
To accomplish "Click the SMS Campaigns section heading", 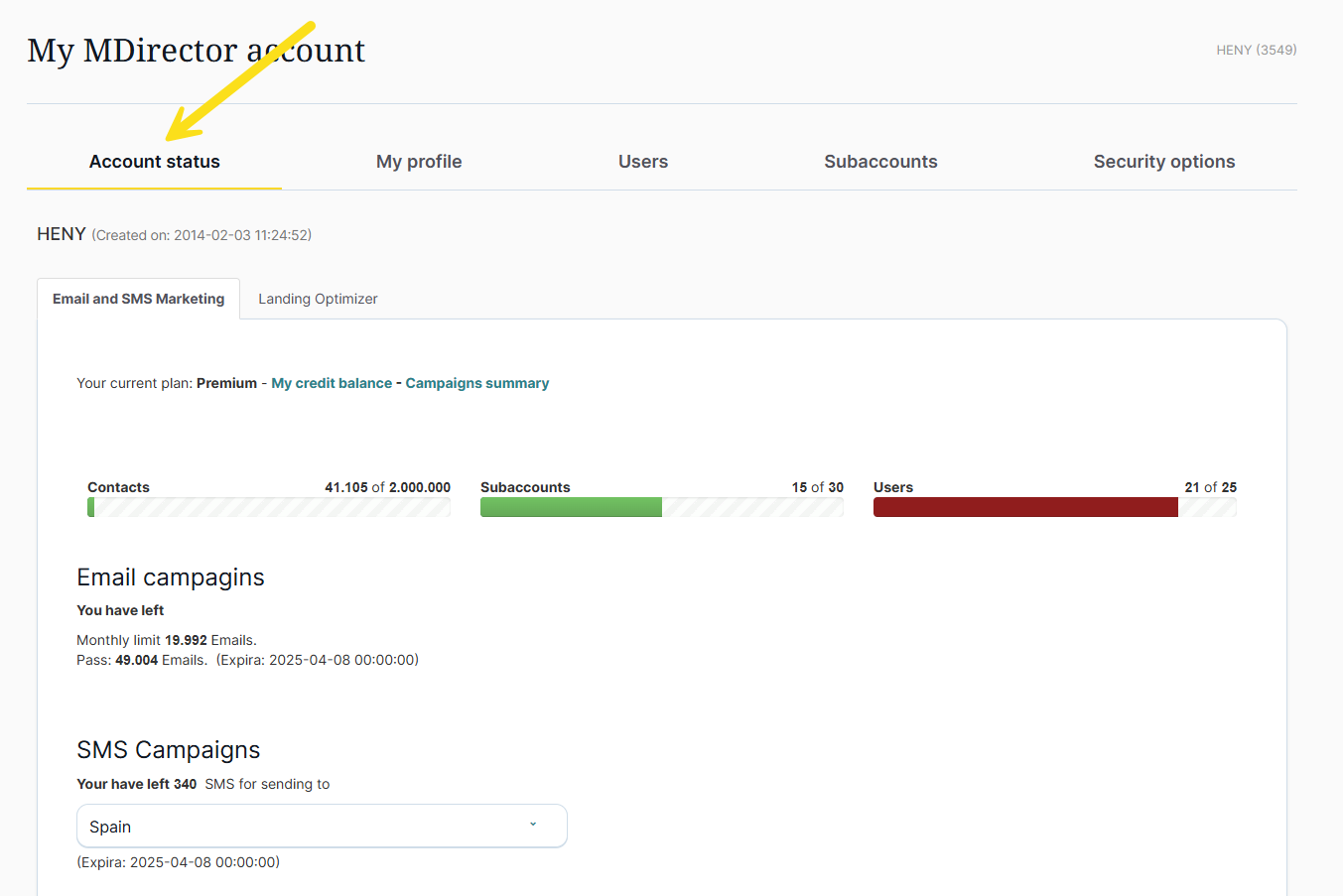I will tap(169, 750).
